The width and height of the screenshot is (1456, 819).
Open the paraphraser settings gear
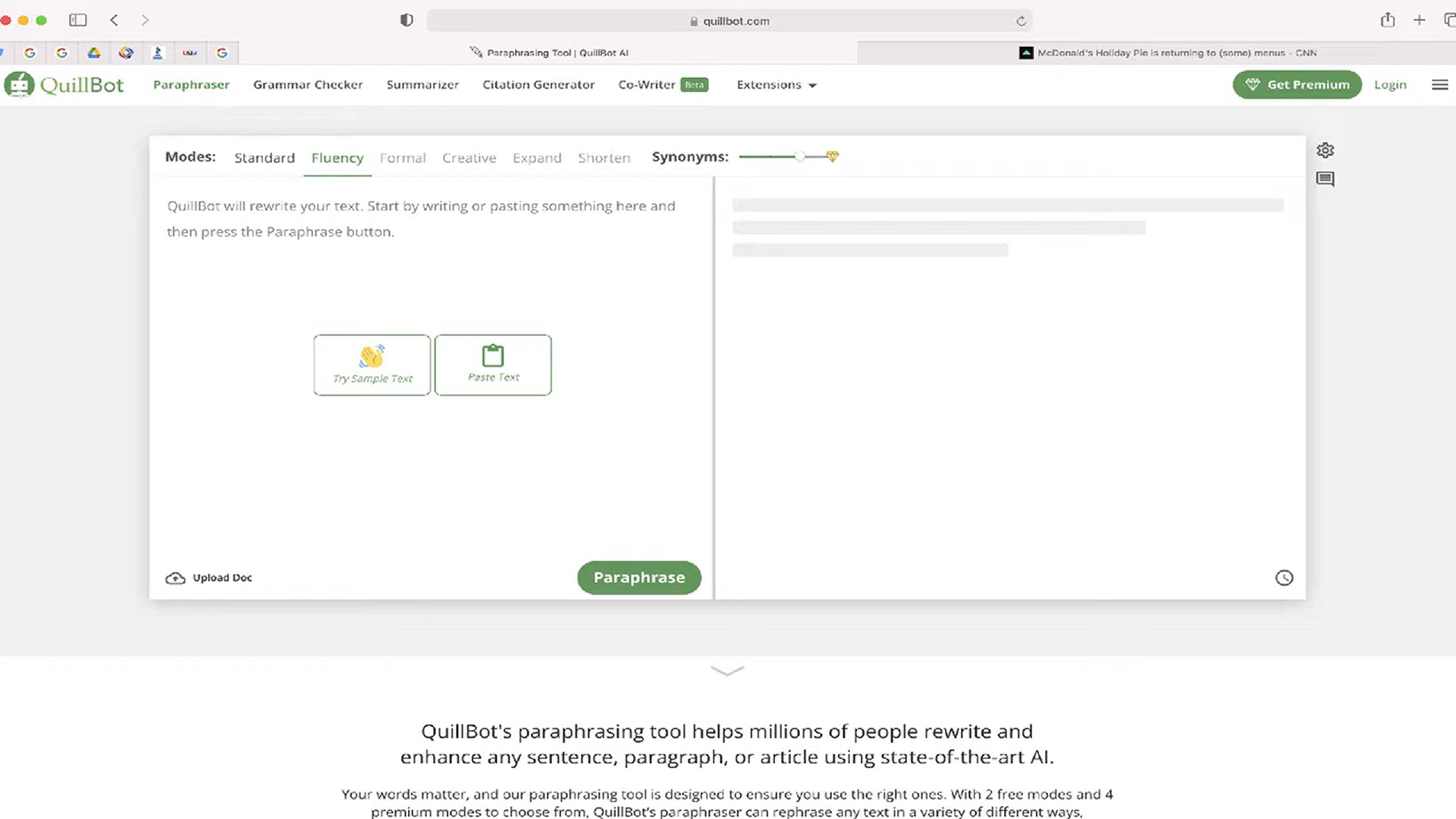click(1325, 150)
